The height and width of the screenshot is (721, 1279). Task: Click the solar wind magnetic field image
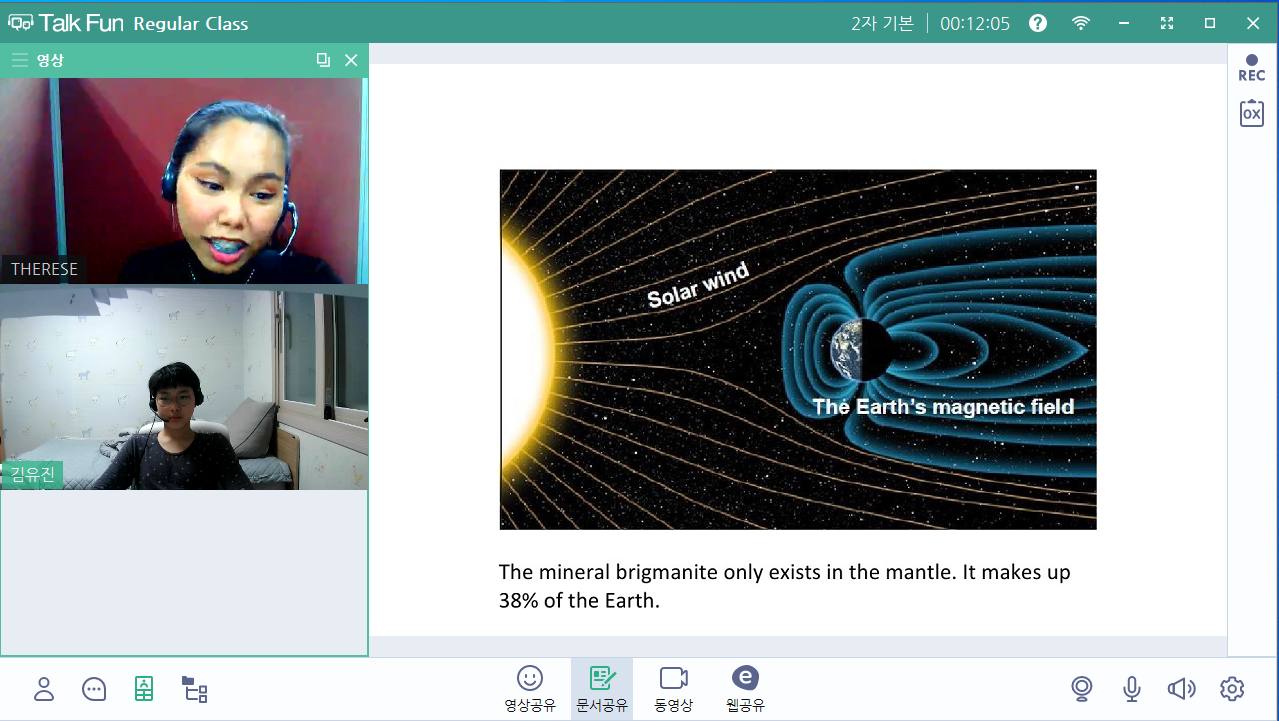[x=798, y=349]
